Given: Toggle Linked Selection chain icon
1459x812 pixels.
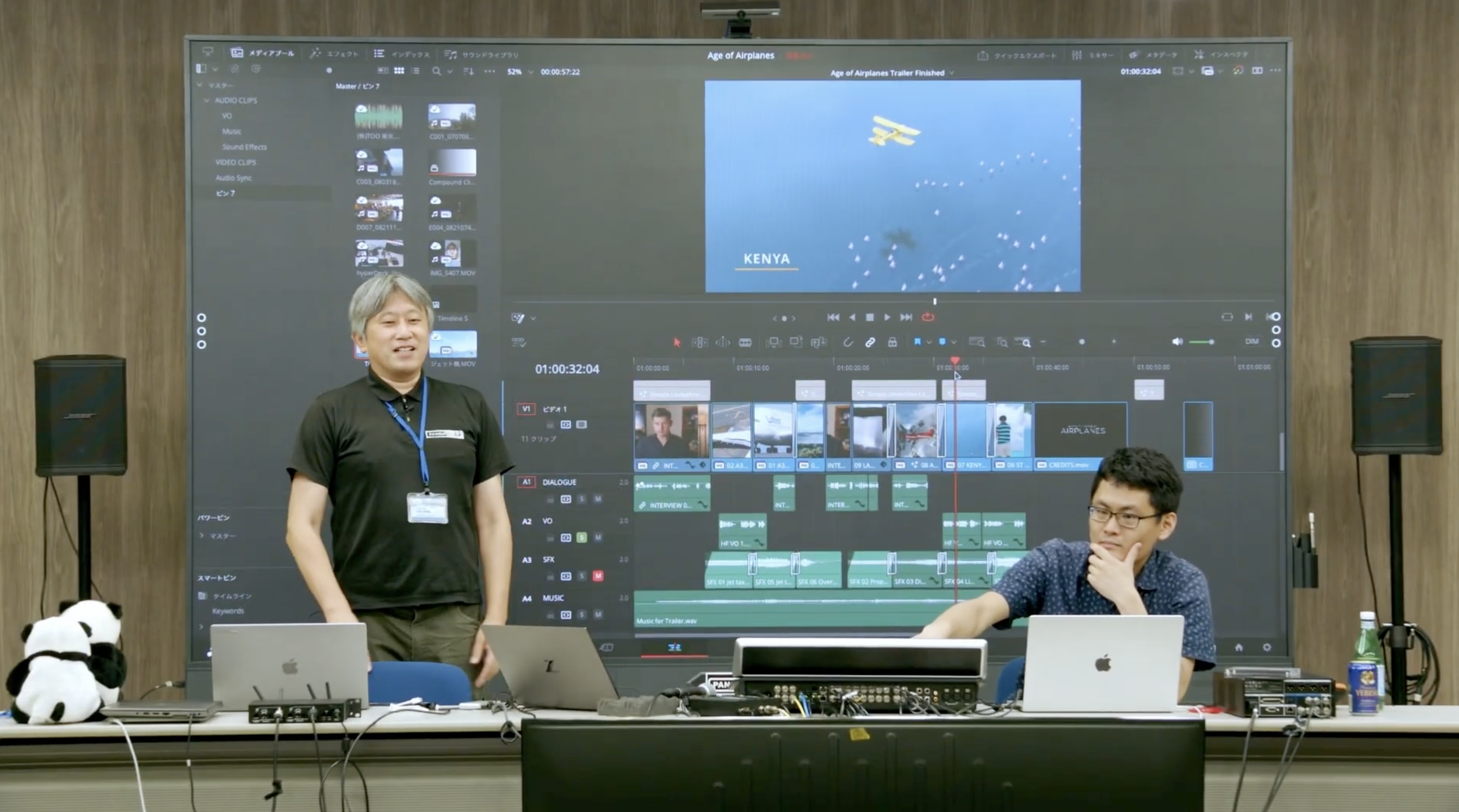Looking at the screenshot, I should coord(870,343).
